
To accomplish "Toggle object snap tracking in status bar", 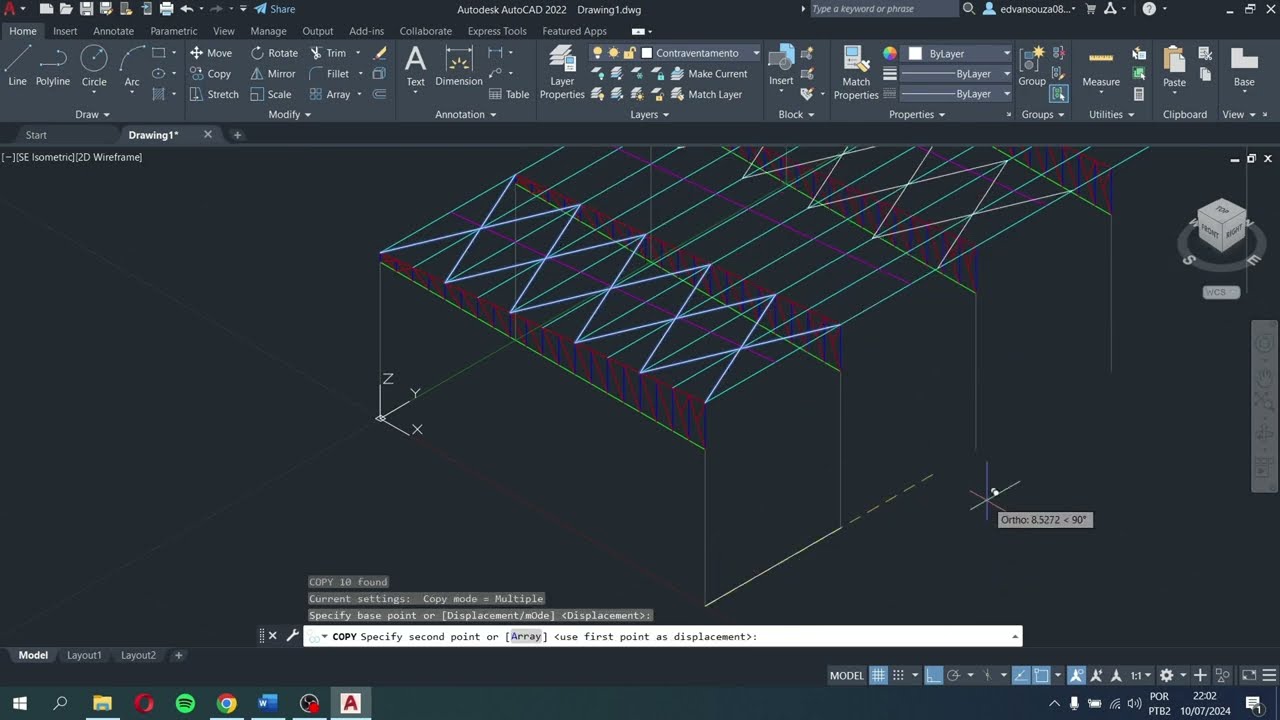I will click(1021, 675).
